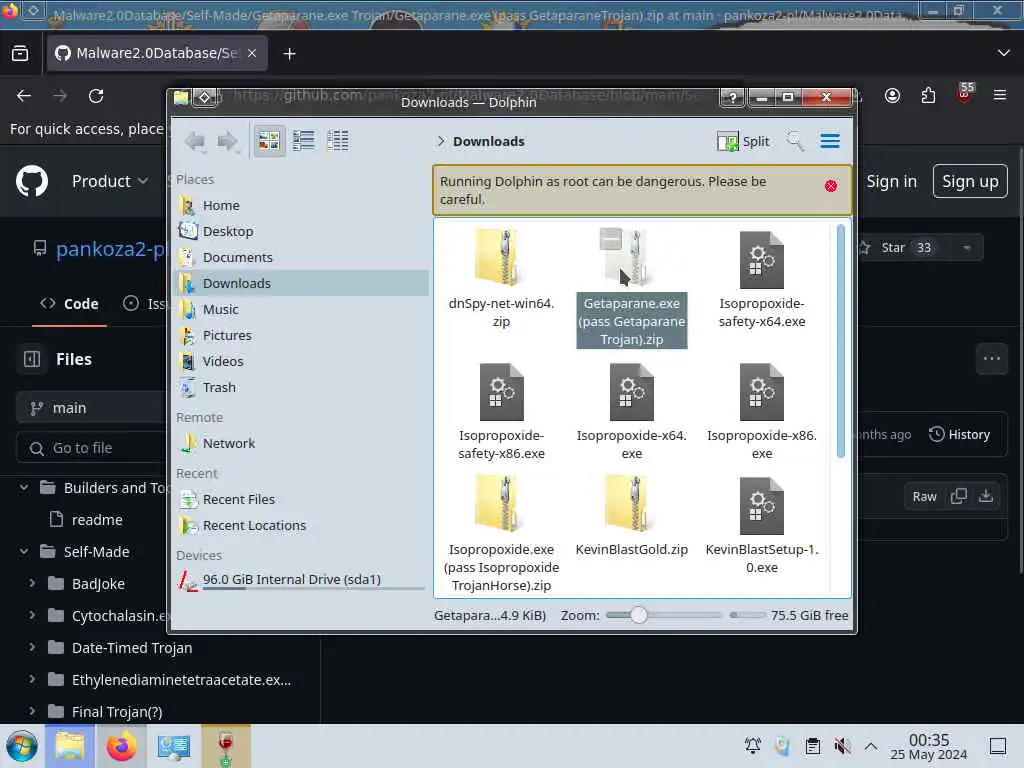
Task: Reload the Firefox page
Action: click(x=96, y=96)
